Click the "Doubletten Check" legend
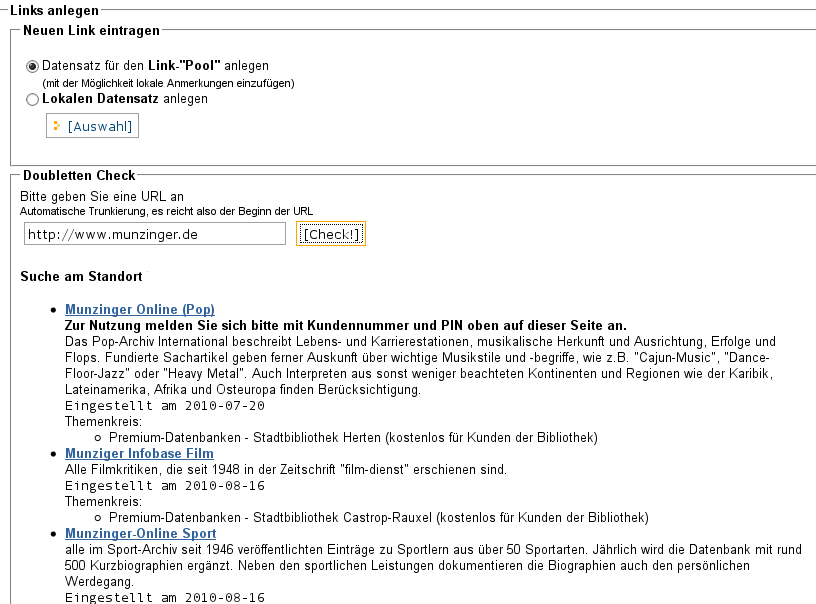Screen dimensions: 816x604 click(79, 176)
